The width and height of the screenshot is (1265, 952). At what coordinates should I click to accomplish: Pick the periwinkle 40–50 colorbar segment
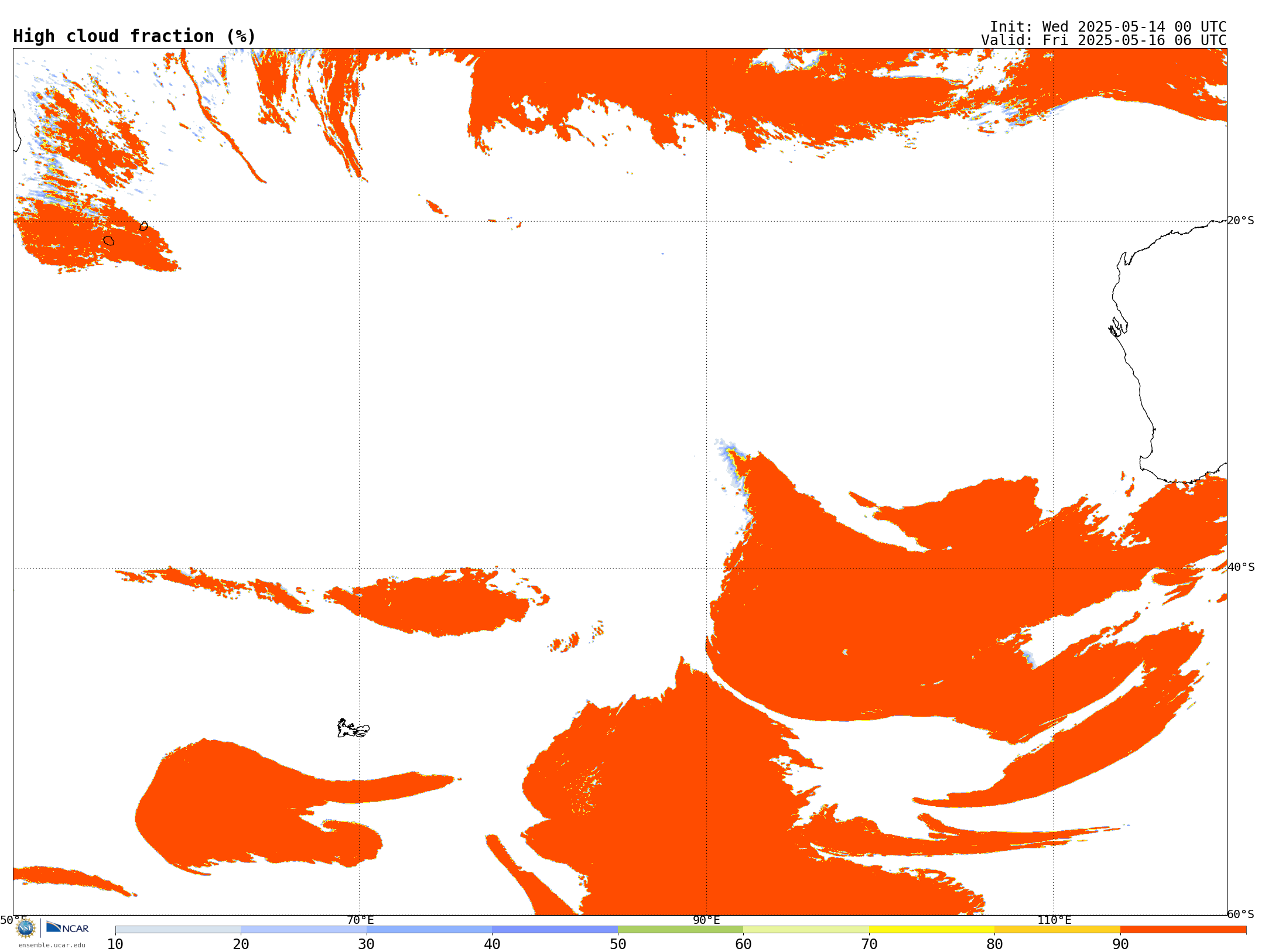(x=555, y=930)
